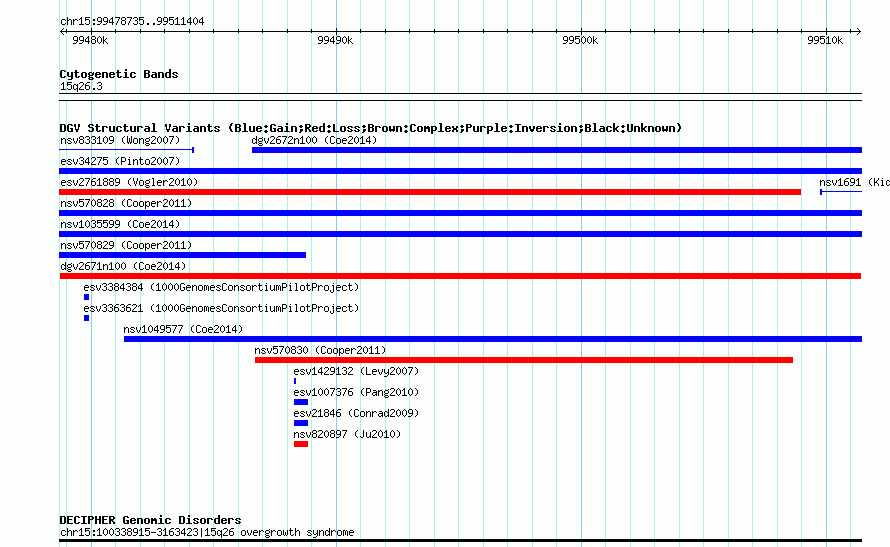Click the blue bar under esv21846

point(301,423)
